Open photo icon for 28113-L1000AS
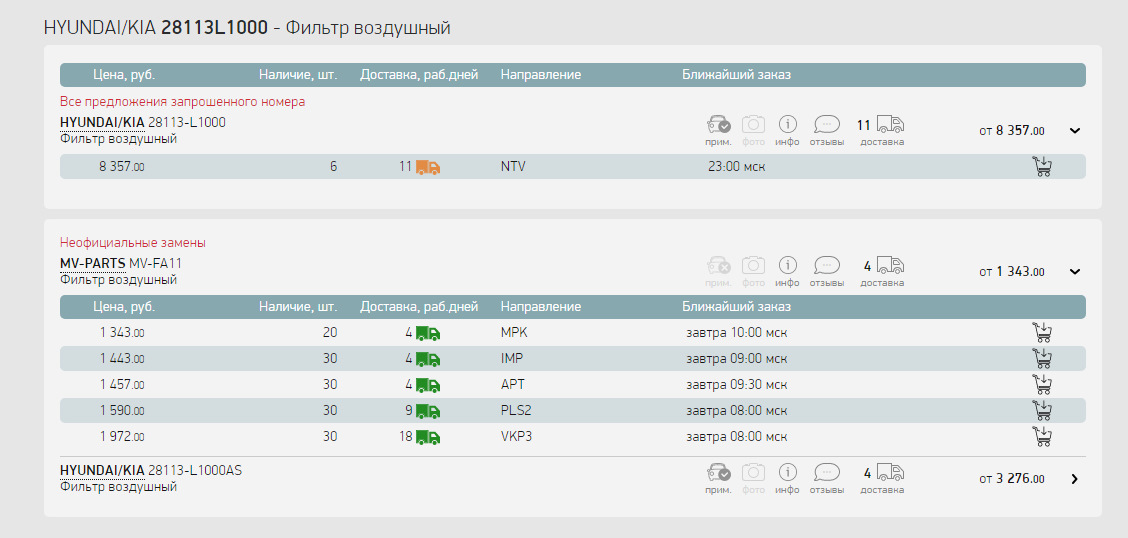Screen dimensions: 1128x538 click(x=753, y=473)
